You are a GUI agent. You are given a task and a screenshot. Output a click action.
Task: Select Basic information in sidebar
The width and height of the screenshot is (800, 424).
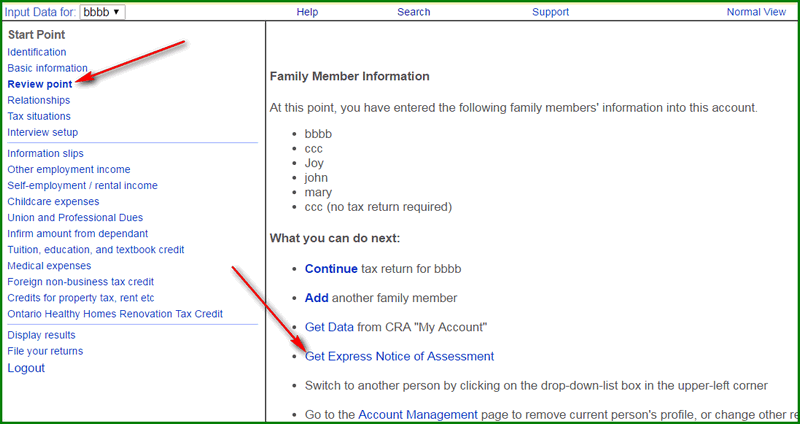click(x=47, y=68)
